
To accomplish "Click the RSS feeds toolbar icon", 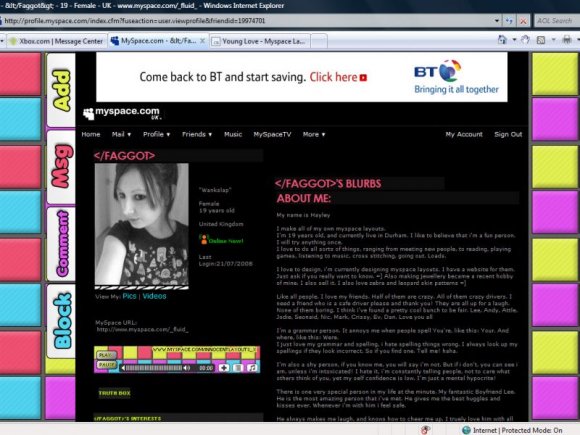I will pos(541,40).
